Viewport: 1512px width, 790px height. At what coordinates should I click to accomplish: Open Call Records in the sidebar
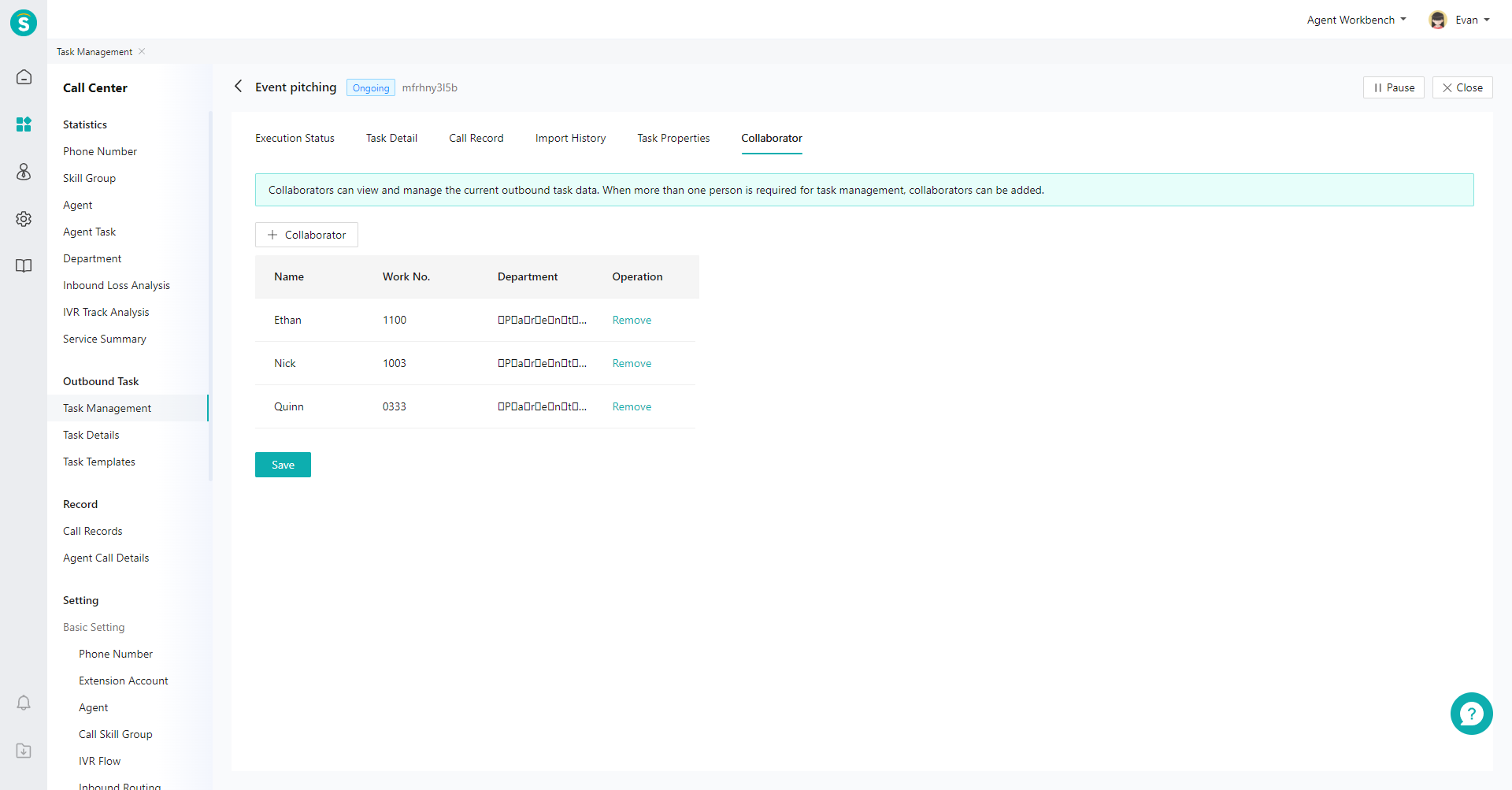(x=92, y=531)
